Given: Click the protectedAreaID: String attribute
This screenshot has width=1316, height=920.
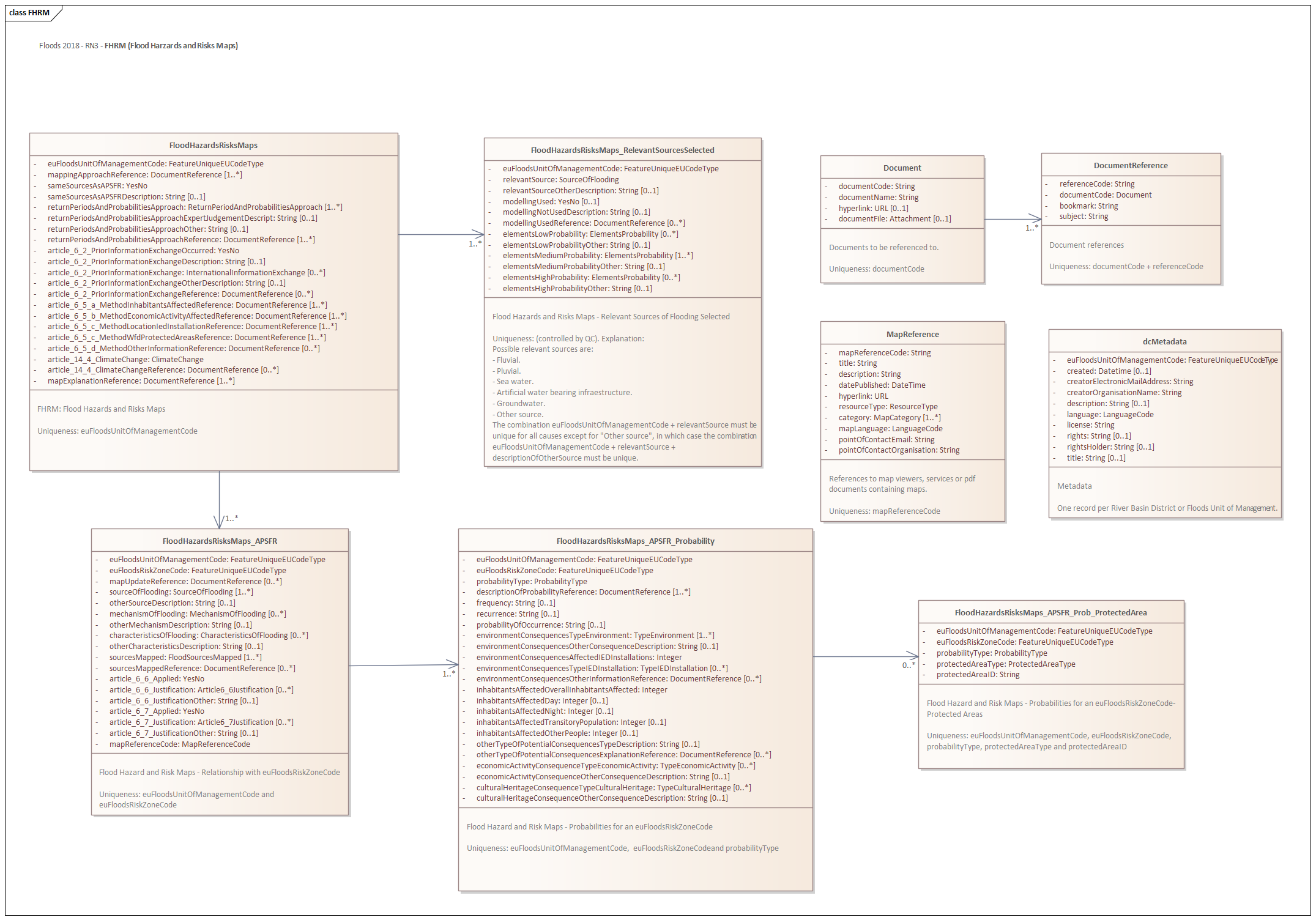Looking at the screenshot, I should pos(978,675).
